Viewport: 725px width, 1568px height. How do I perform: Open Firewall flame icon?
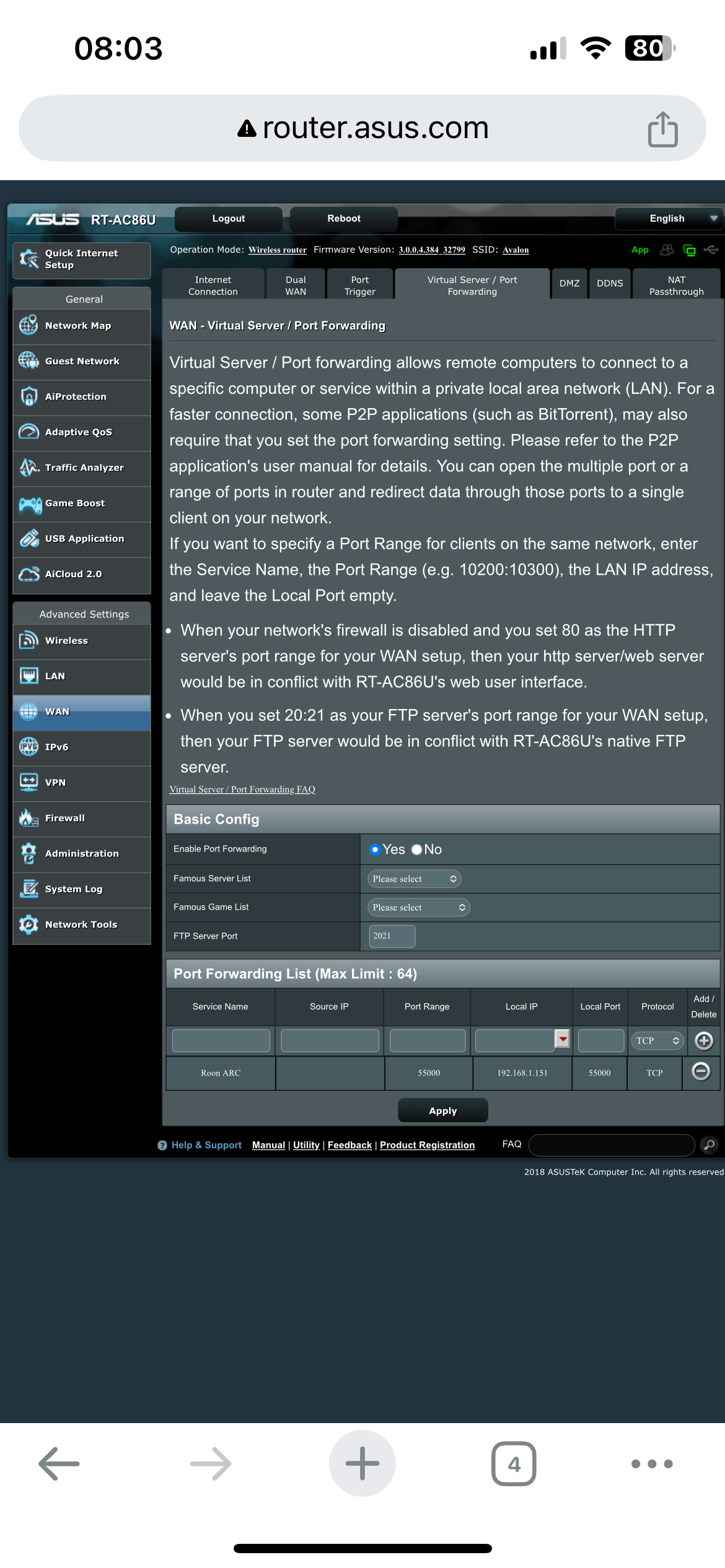point(29,818)
